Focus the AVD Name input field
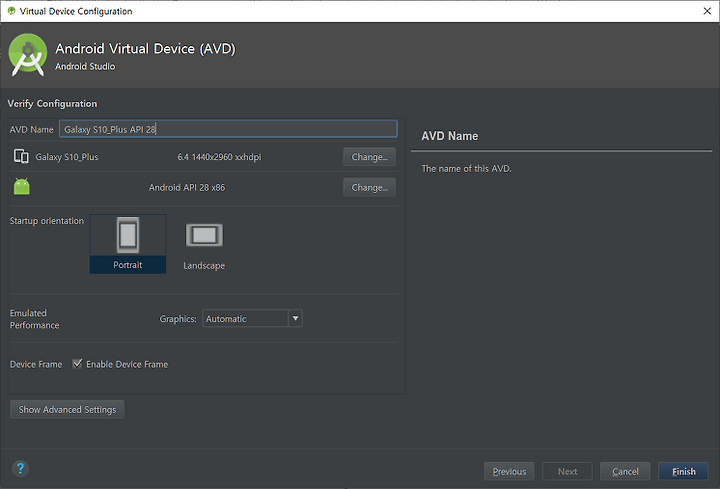This screenshot has height=489, width=720. tap(228, 129)
